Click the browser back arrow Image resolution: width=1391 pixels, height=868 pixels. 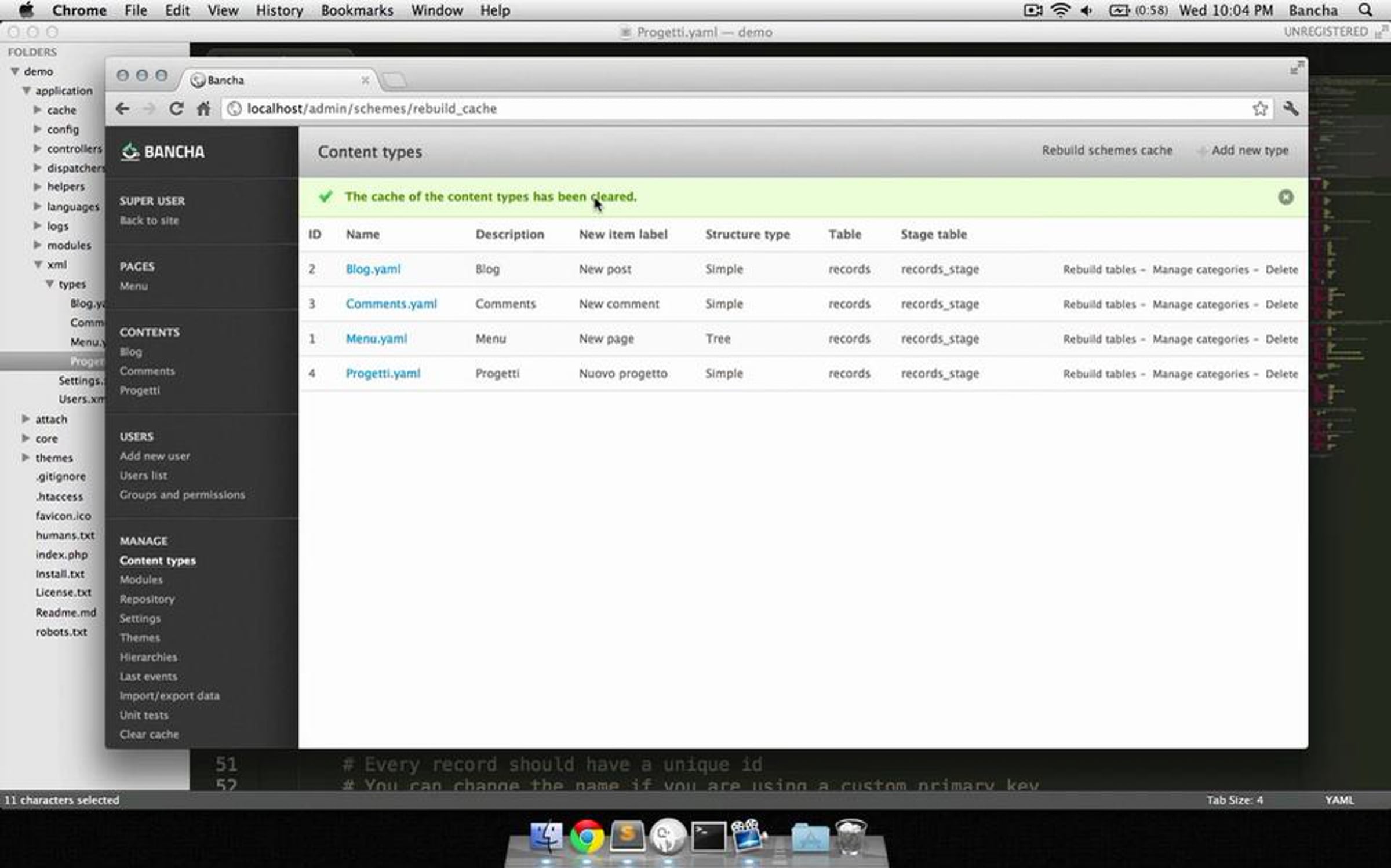122,108
